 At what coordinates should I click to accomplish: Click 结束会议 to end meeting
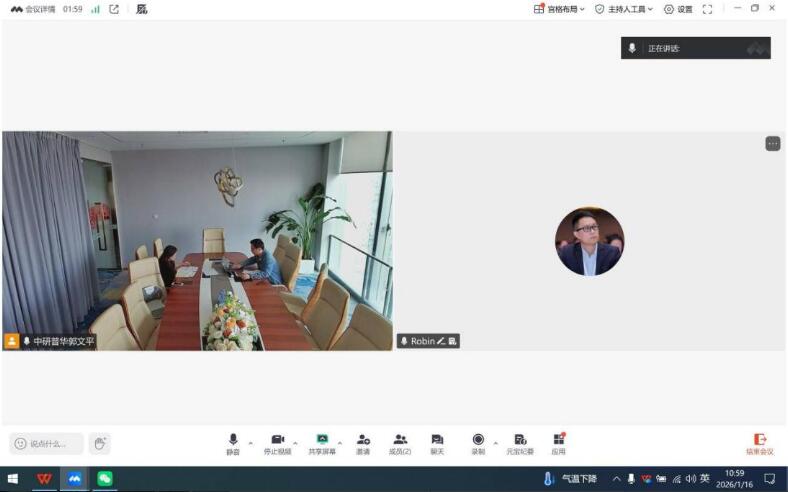coord(760,443)
